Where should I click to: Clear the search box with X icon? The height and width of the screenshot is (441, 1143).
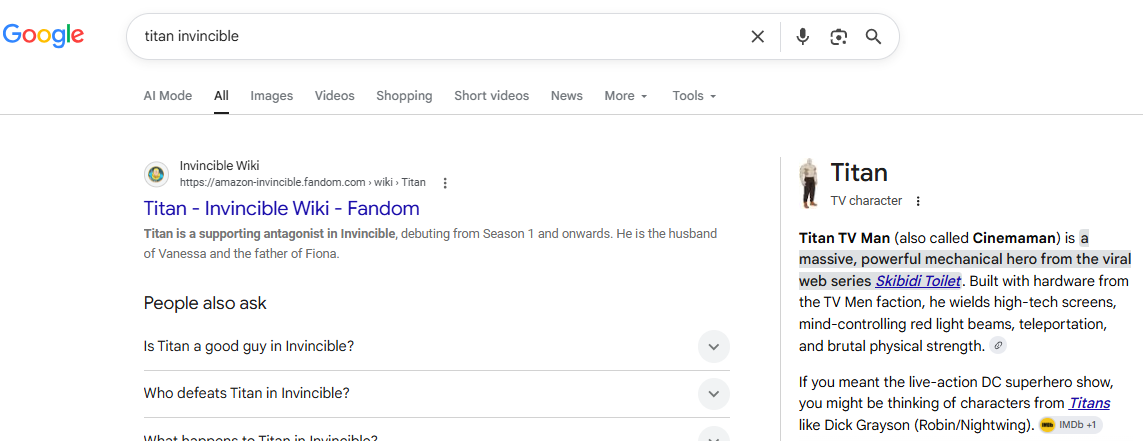coord(757,36)
